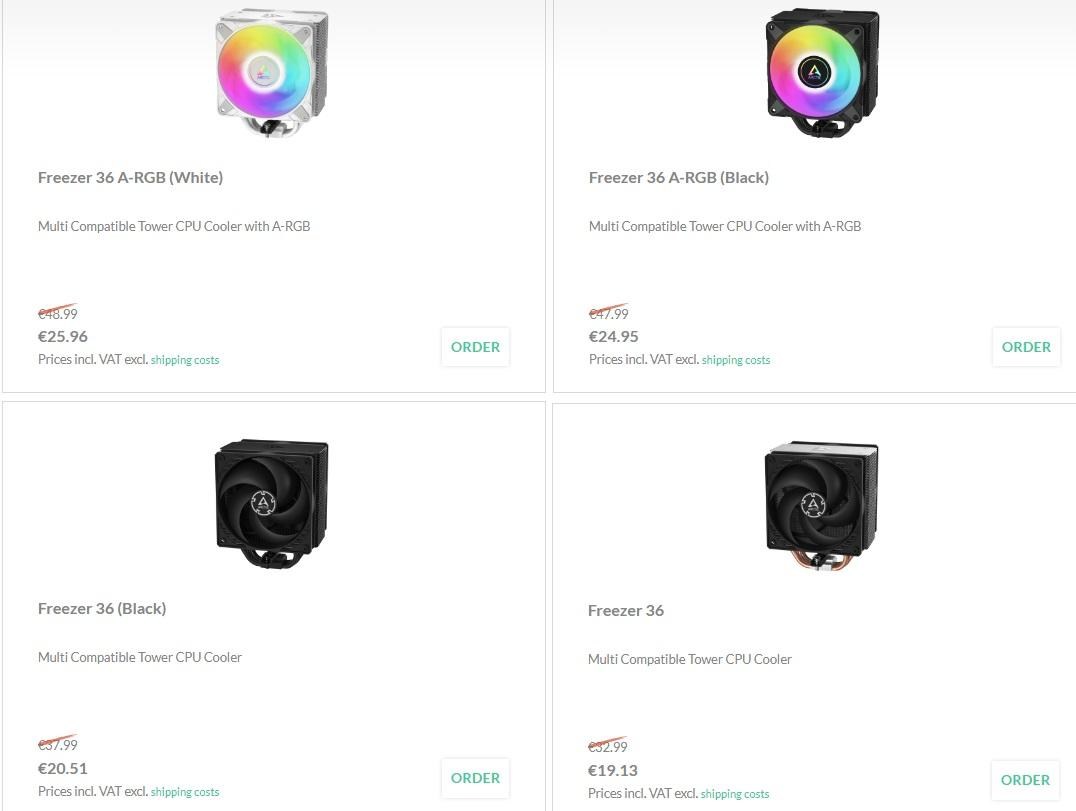The image size is (1076, 811).
Task: Order the Freezer 36 (Black)
Action: (475, 778)
